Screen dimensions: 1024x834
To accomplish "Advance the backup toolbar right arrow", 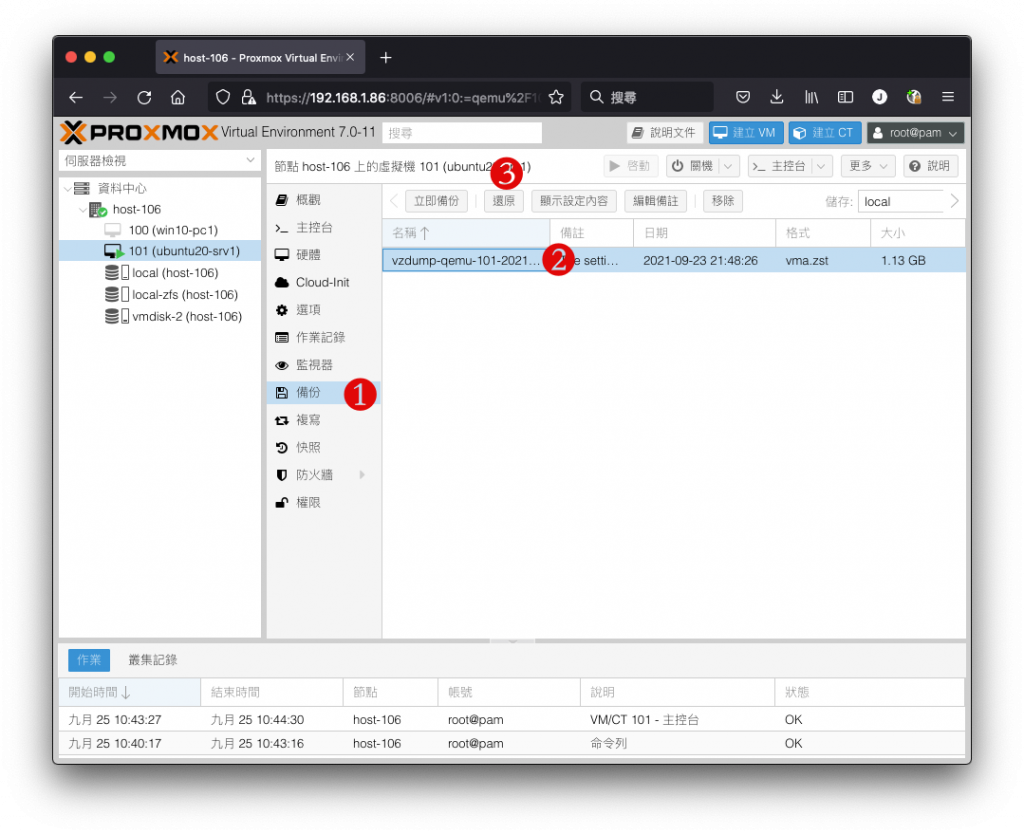I will click(955, 201).
